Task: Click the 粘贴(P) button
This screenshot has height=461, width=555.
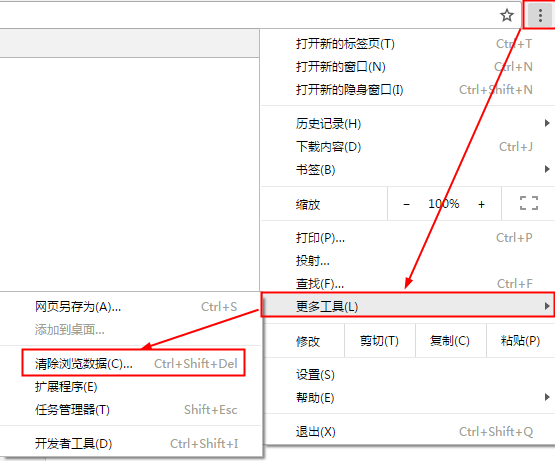Action: [520, 341]
